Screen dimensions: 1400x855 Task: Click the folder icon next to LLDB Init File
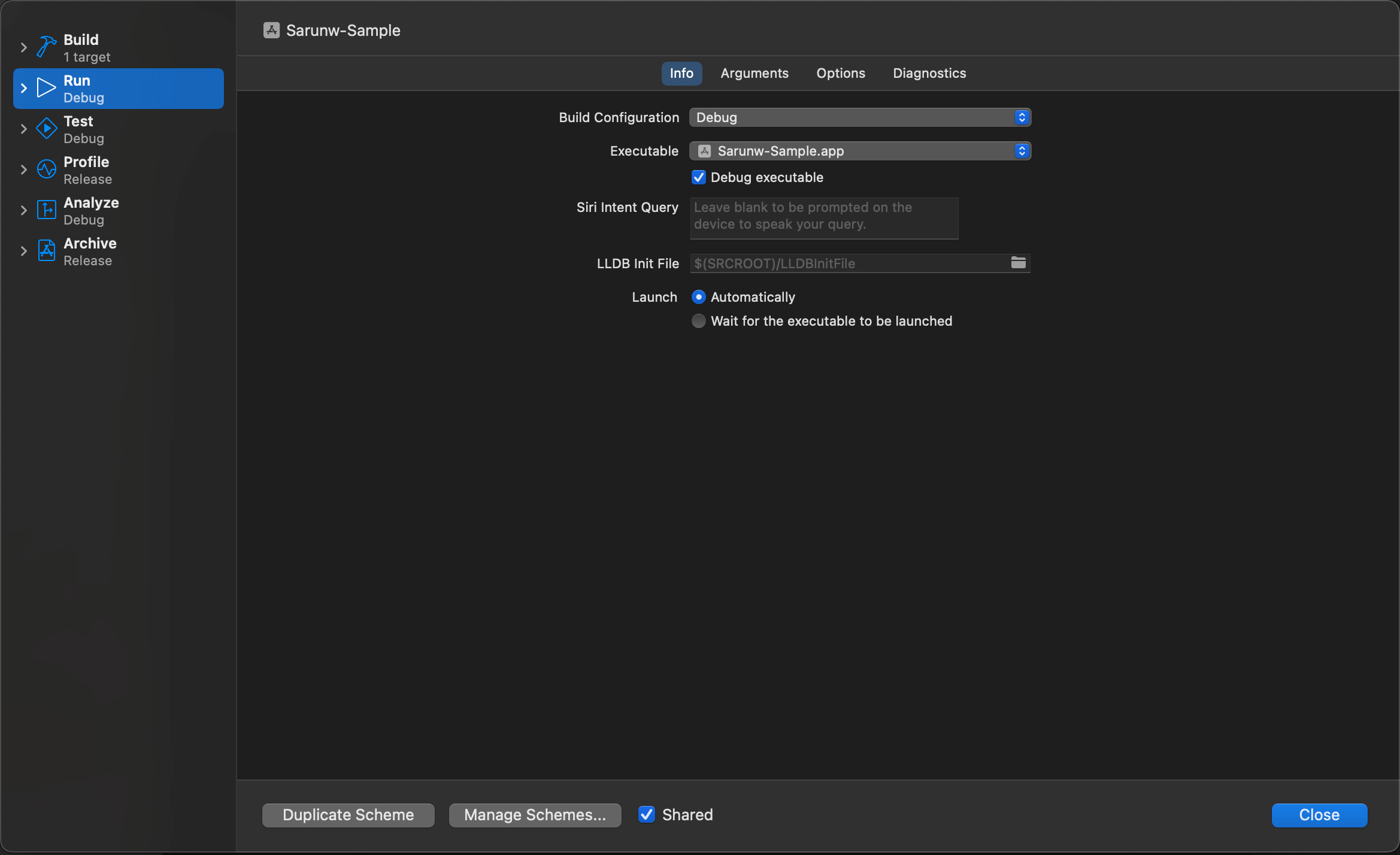click(1018, 262)
